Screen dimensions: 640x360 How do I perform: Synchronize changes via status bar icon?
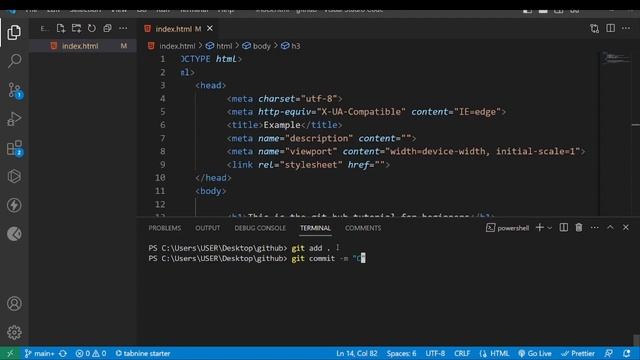coord(63,353)
